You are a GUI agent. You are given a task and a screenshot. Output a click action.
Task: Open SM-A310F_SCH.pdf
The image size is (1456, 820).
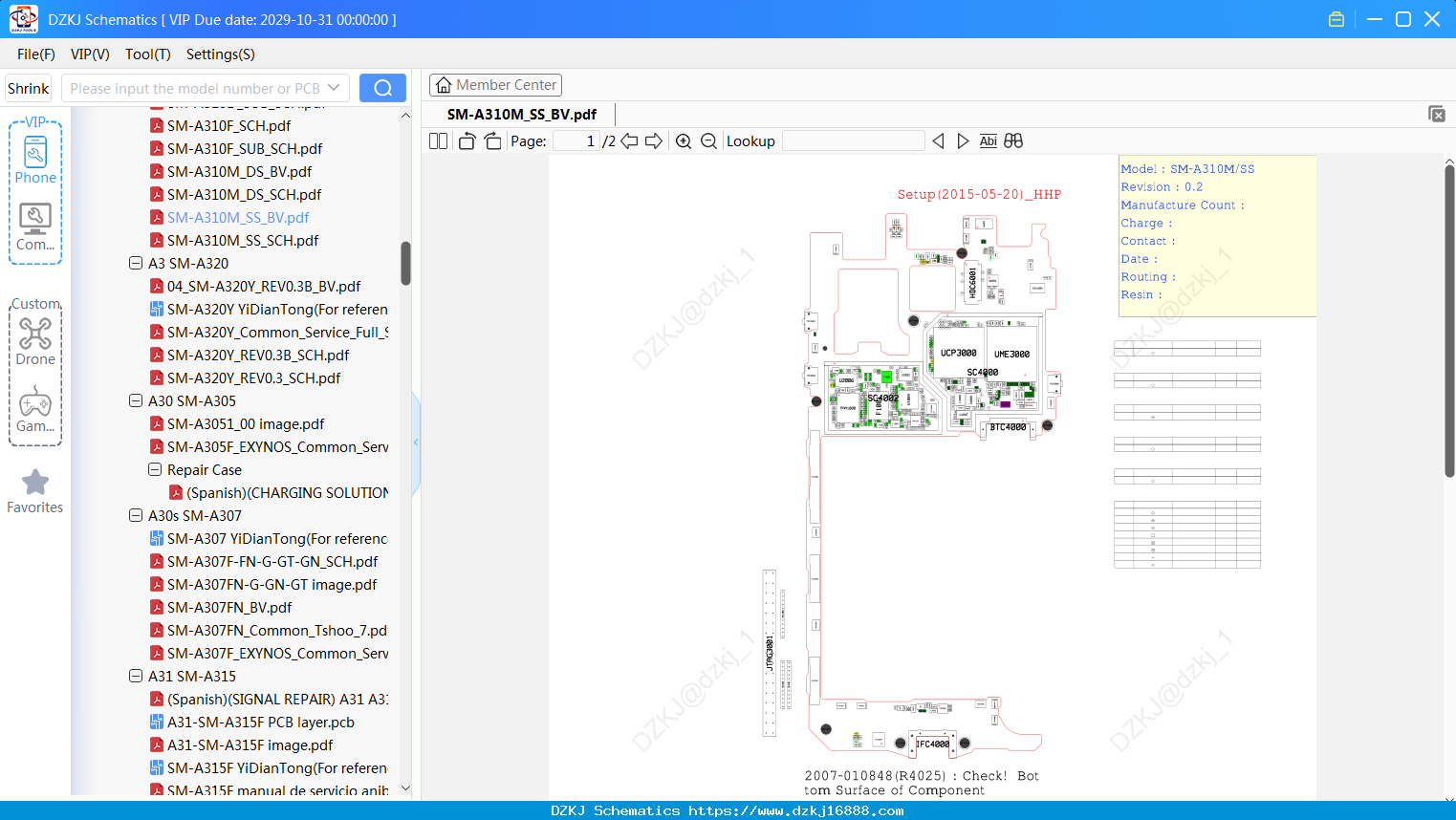228,125
